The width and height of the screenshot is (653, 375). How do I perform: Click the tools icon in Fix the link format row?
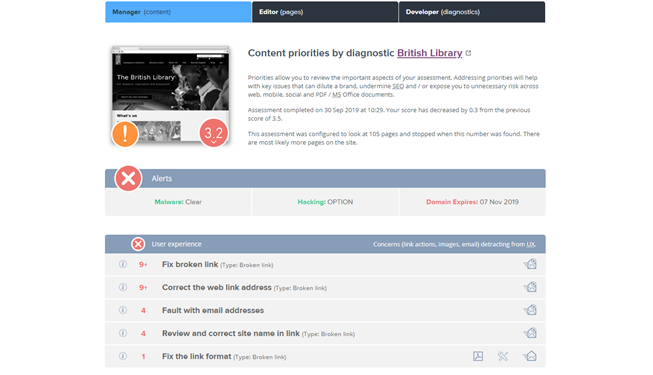coord(503,356)
